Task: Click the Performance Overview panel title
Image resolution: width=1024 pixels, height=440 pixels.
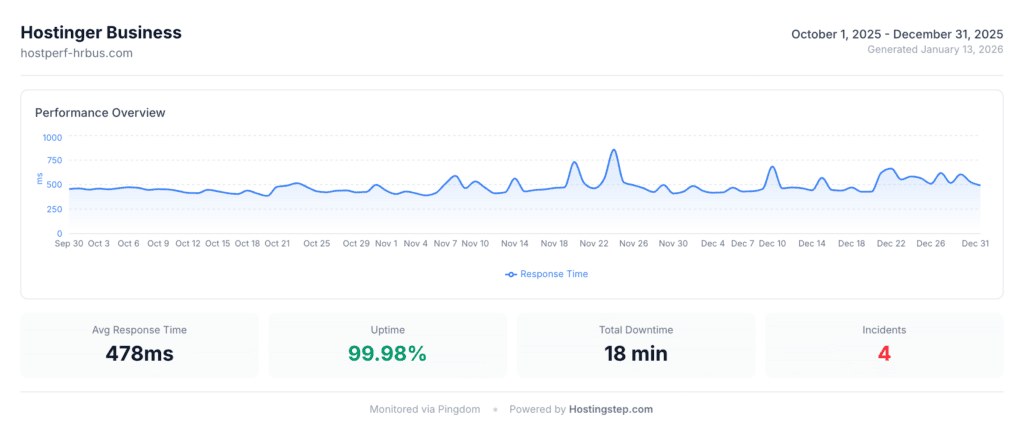Action: 100,113
